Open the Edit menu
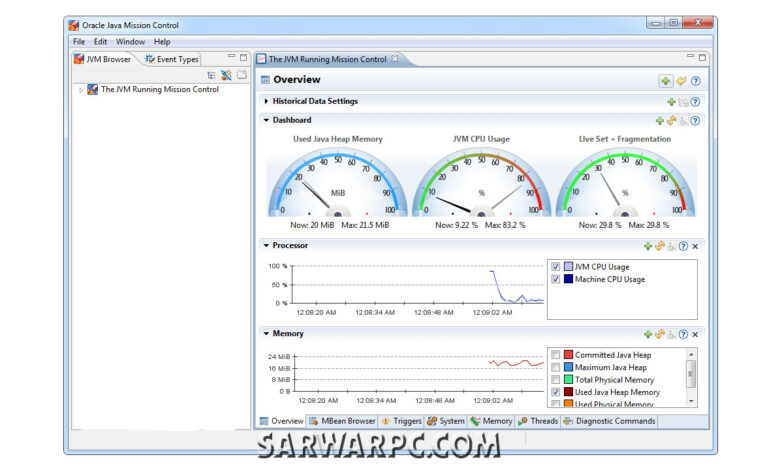 click(100, 42)
